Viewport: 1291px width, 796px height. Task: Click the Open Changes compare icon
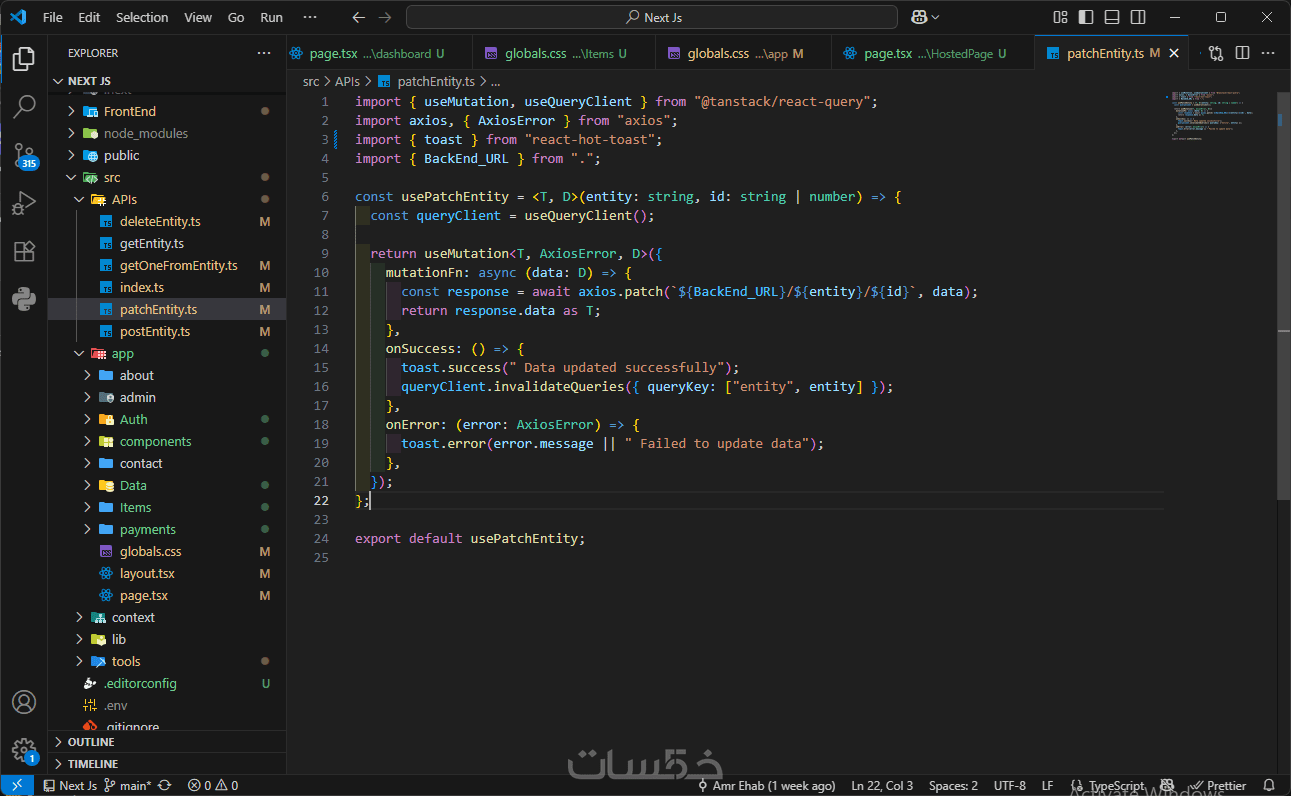coord(1216,53)
